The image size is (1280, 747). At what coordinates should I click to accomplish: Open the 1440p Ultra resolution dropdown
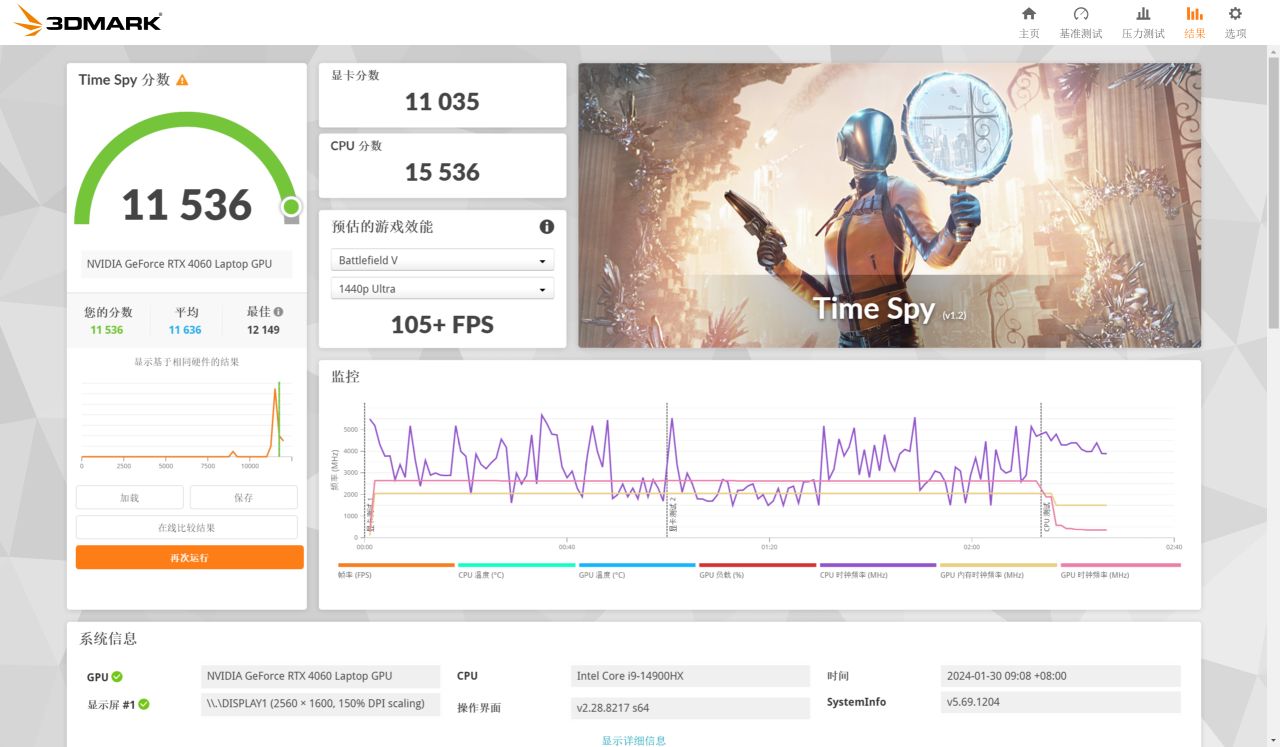[442, 289]
